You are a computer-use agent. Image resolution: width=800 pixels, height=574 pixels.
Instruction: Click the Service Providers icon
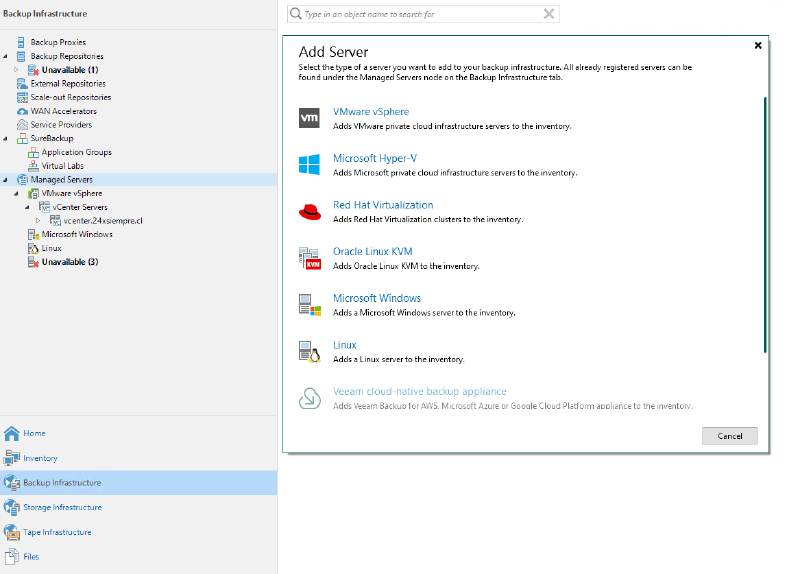point(22,125)
